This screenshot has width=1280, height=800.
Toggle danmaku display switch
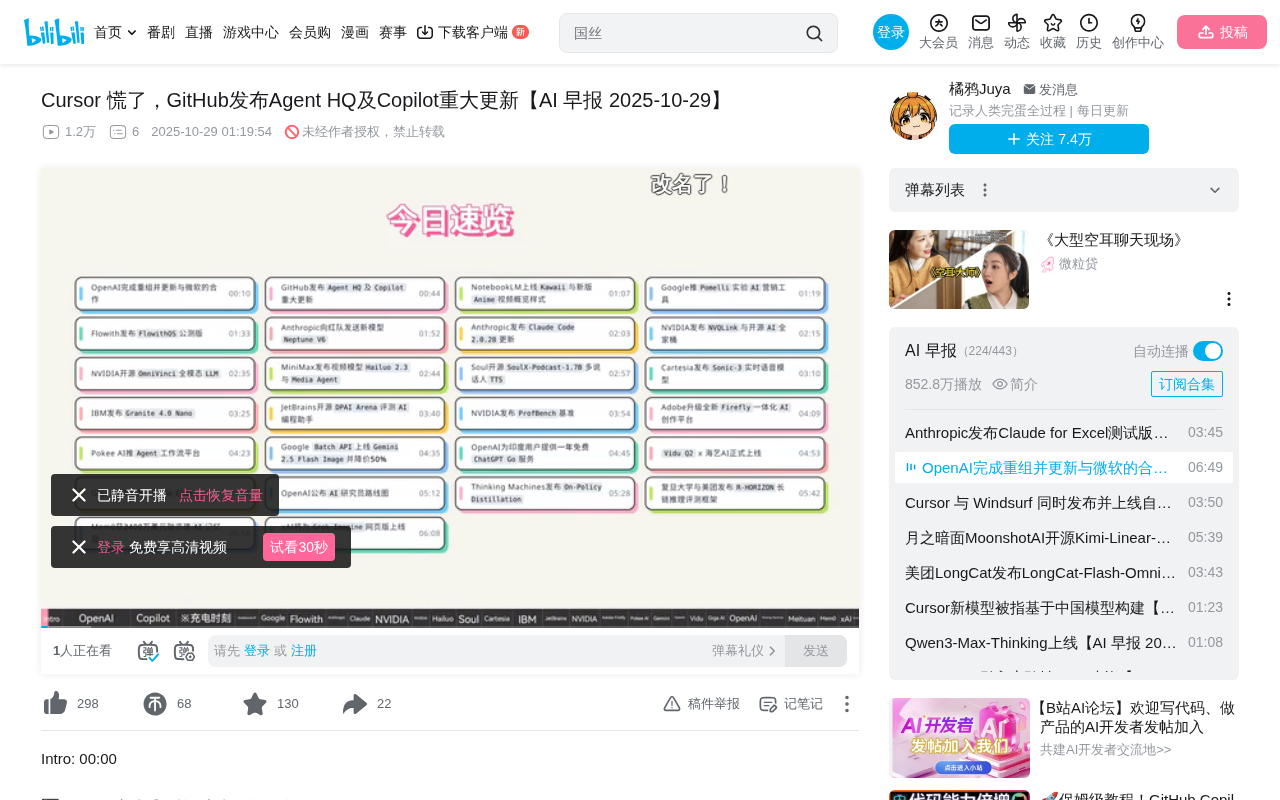(x=148, y=651)
